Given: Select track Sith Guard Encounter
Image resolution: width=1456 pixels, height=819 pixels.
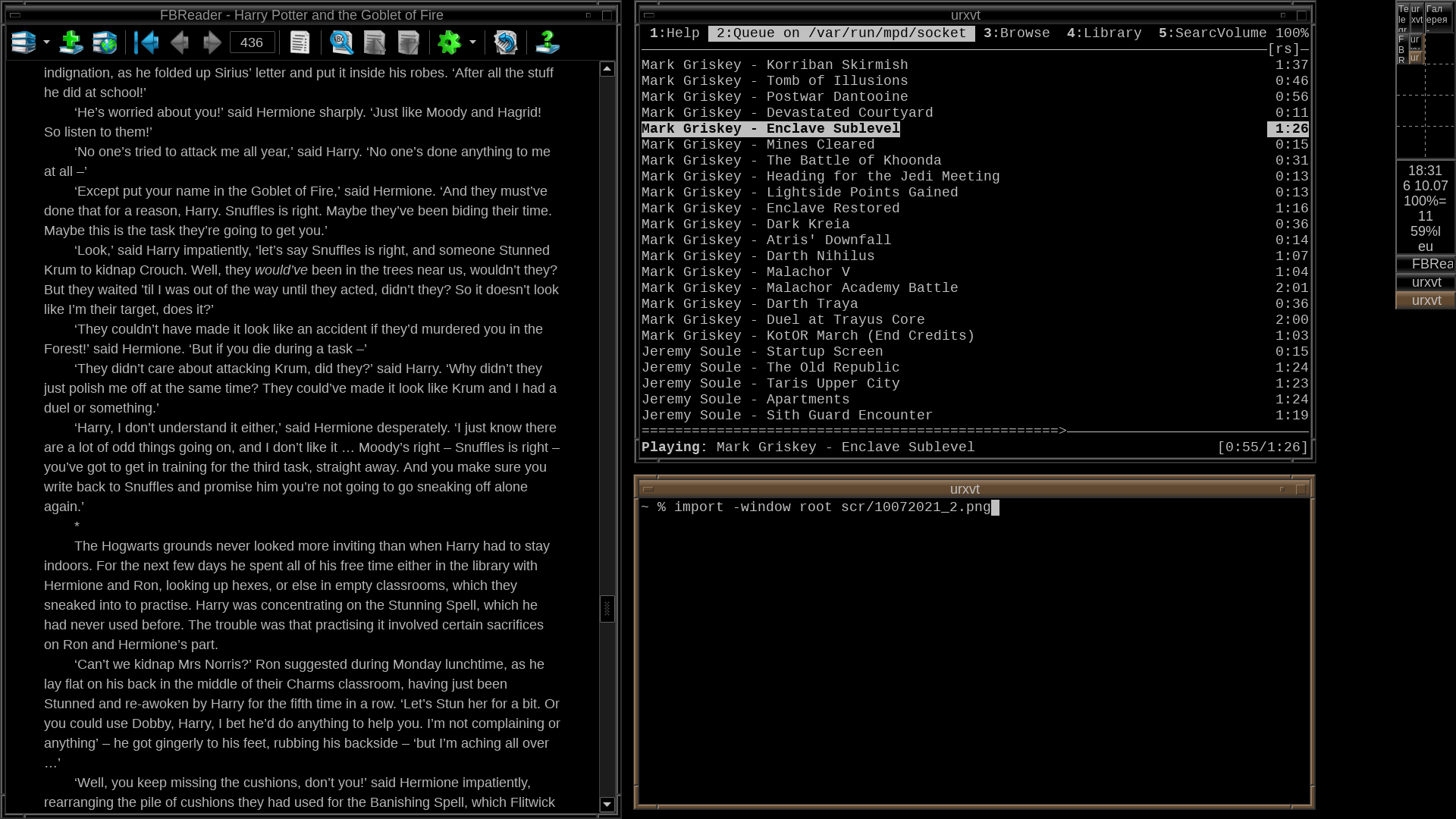Looking at the screenshot, I should pos(975,416).
